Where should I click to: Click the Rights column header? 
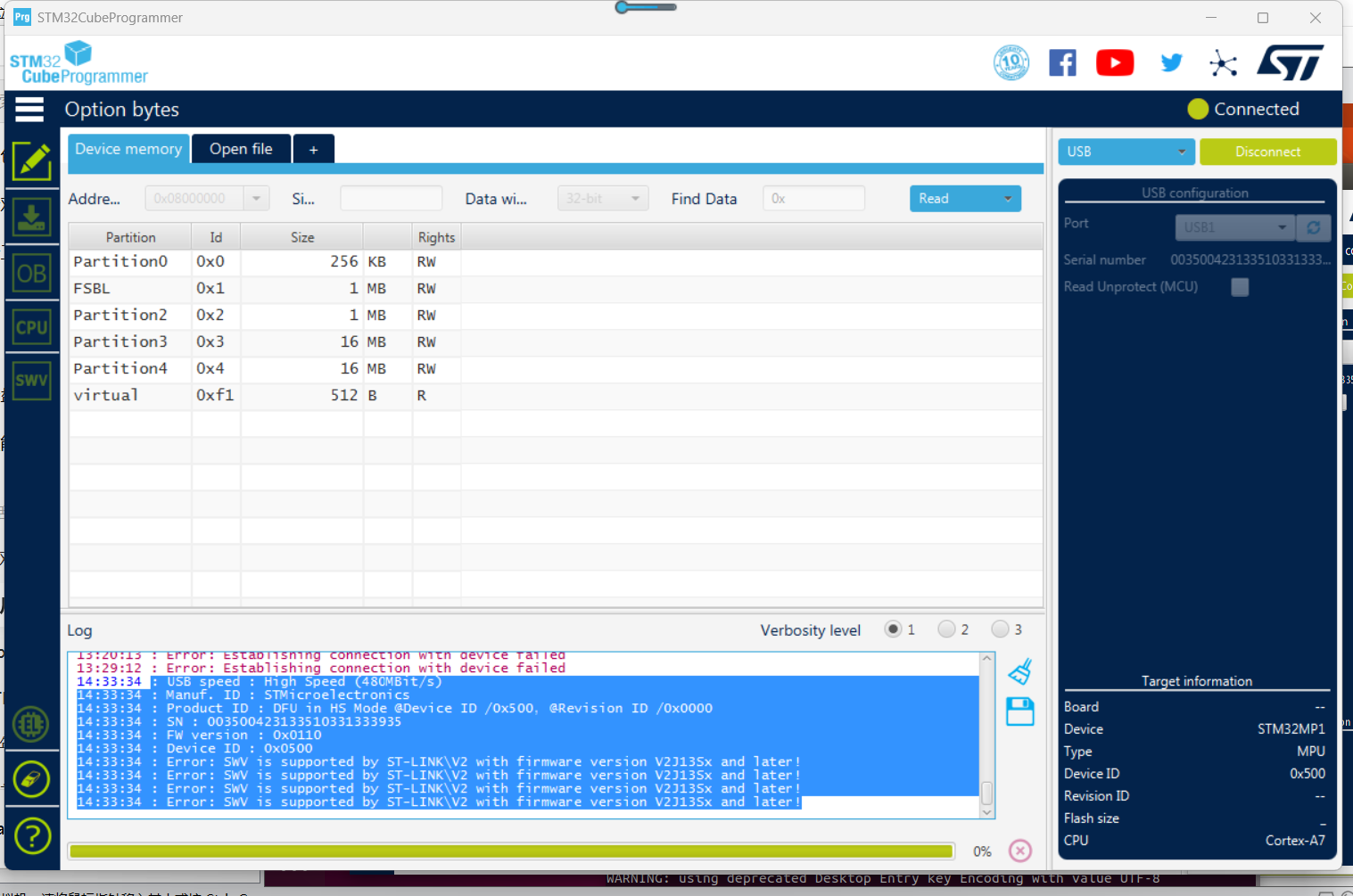436,237
